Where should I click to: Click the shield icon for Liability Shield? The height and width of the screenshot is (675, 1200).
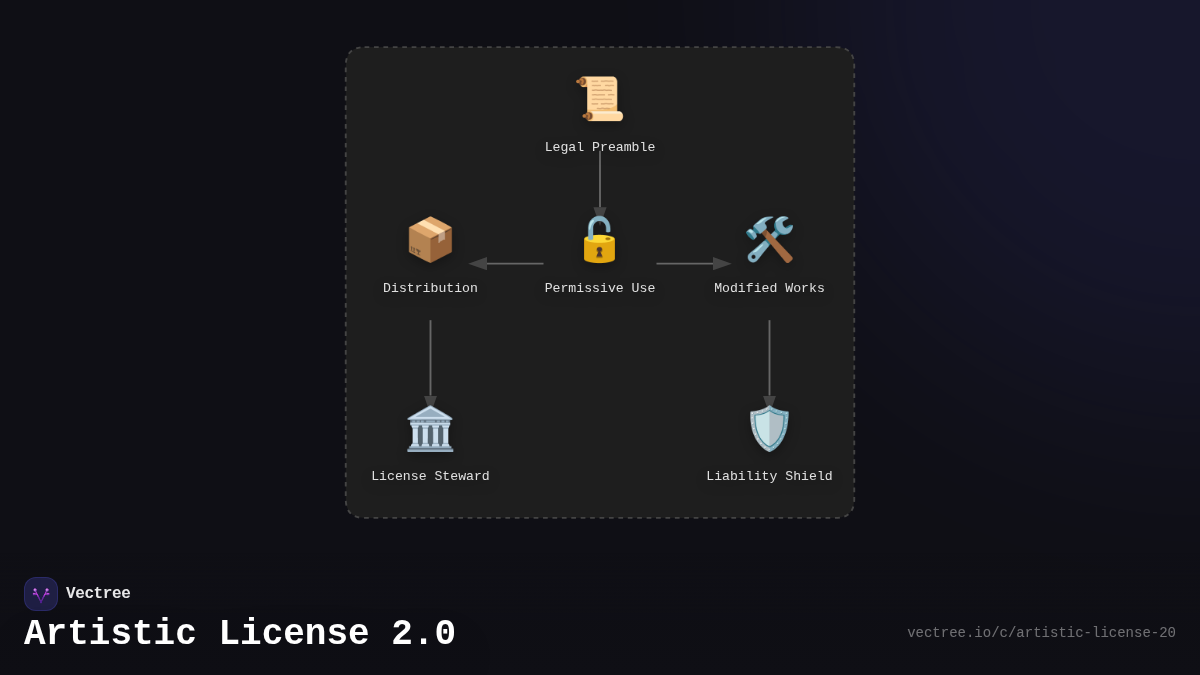pyautogui.click(x=769, y=427)
